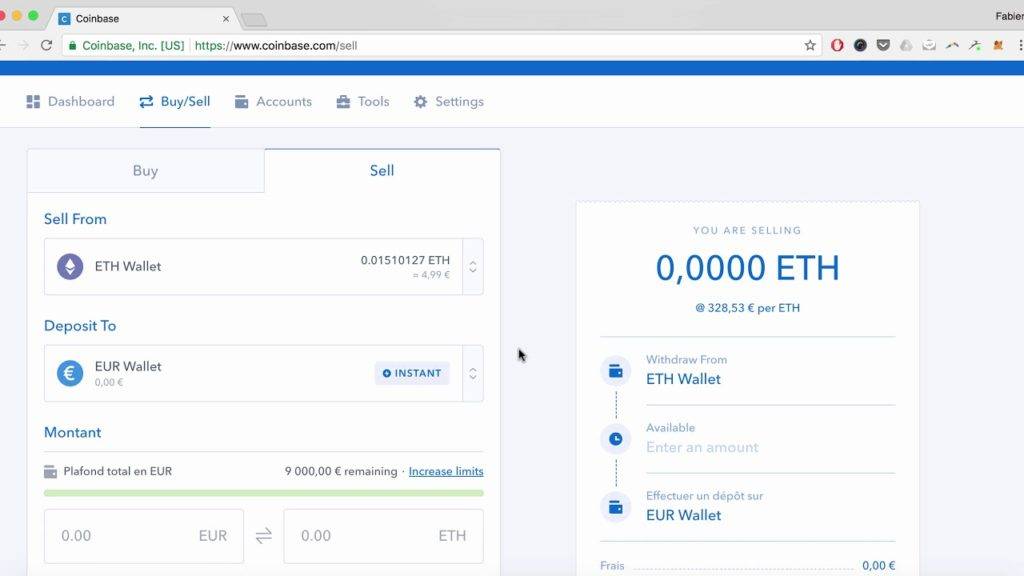Viewport: 1024px width, 576px height.
Task: Go to Accounts section
Action: coord(273,101)
